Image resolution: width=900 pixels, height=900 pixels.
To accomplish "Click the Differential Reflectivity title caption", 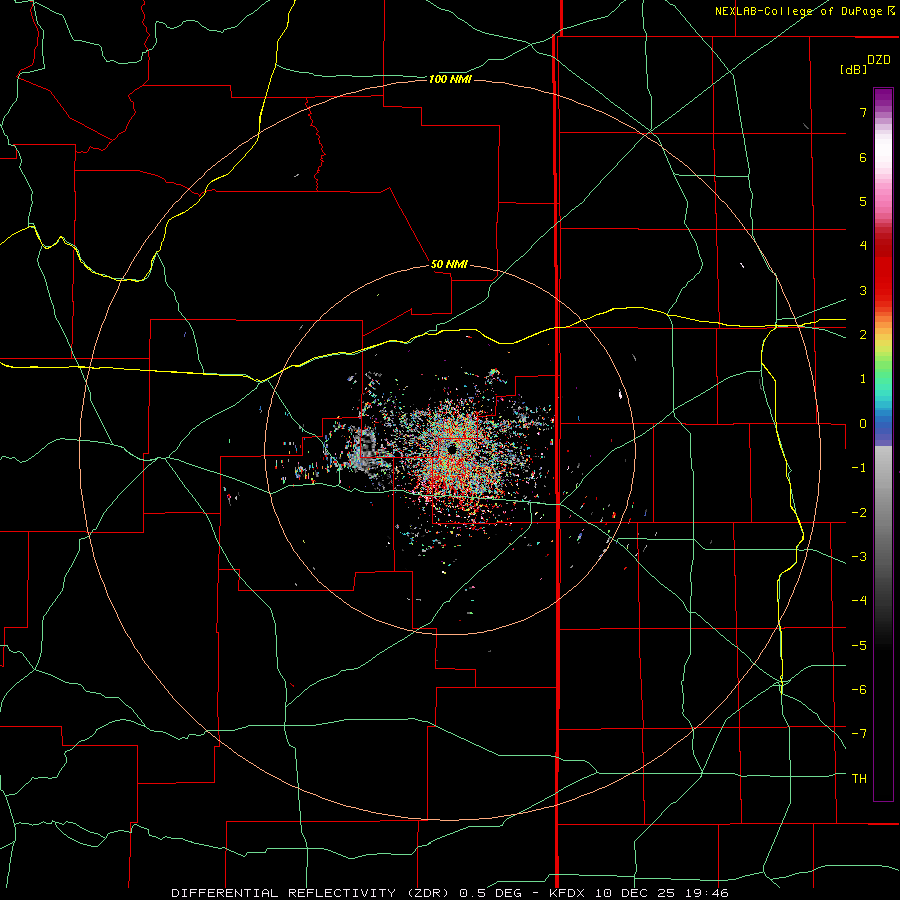I will point(450,893).
